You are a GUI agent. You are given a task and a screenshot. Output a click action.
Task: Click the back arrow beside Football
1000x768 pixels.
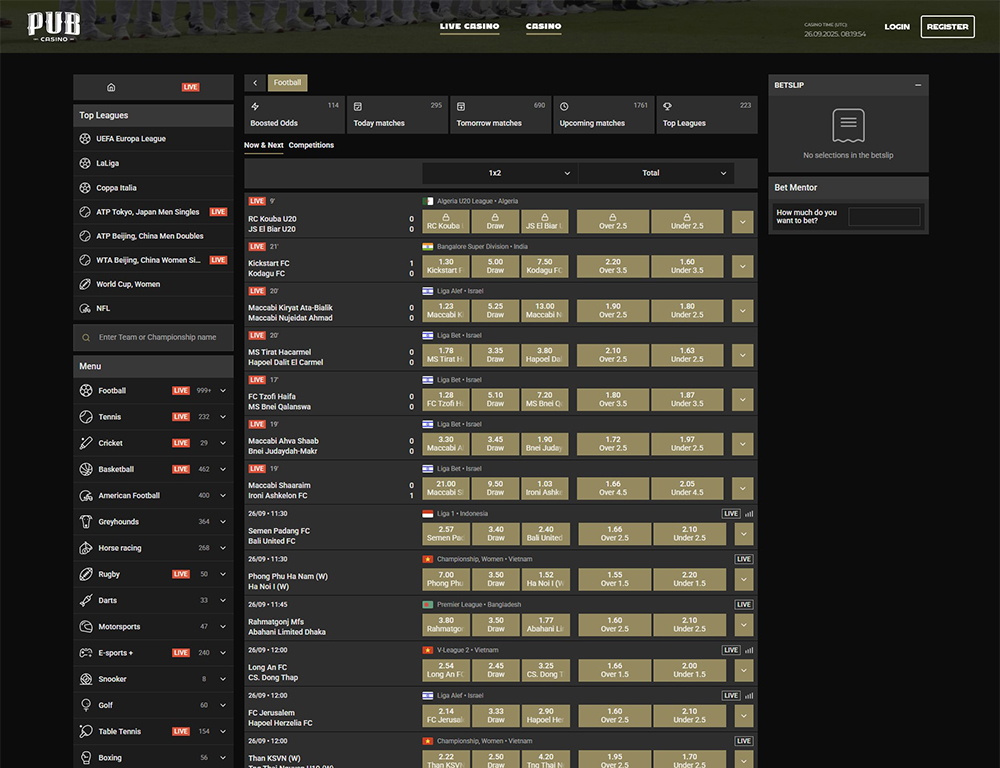click(x=255, y=83)
